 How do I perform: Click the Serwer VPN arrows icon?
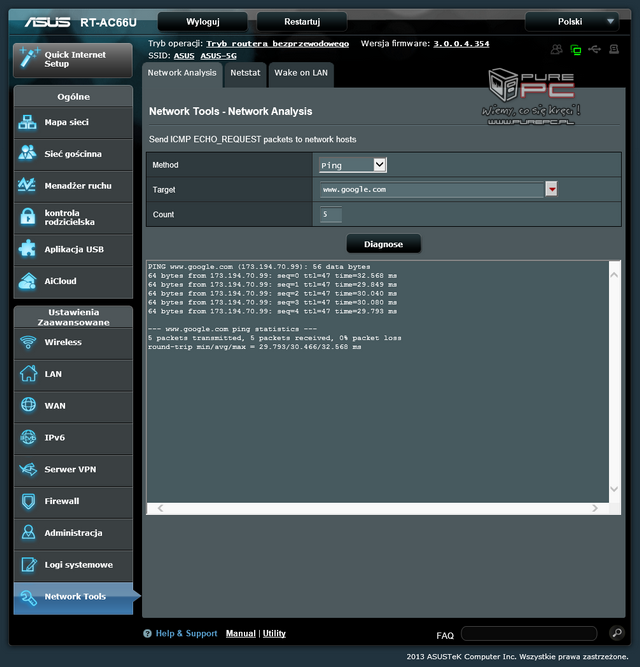point(28,469)
